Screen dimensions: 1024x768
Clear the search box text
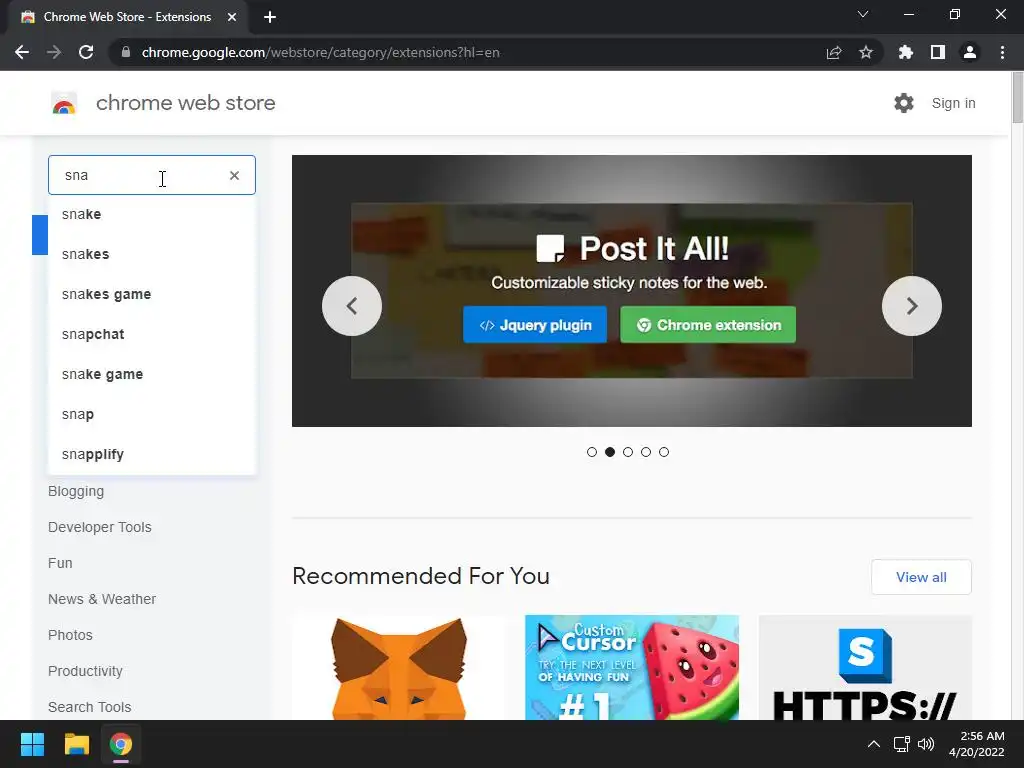(x=234, y=175)
